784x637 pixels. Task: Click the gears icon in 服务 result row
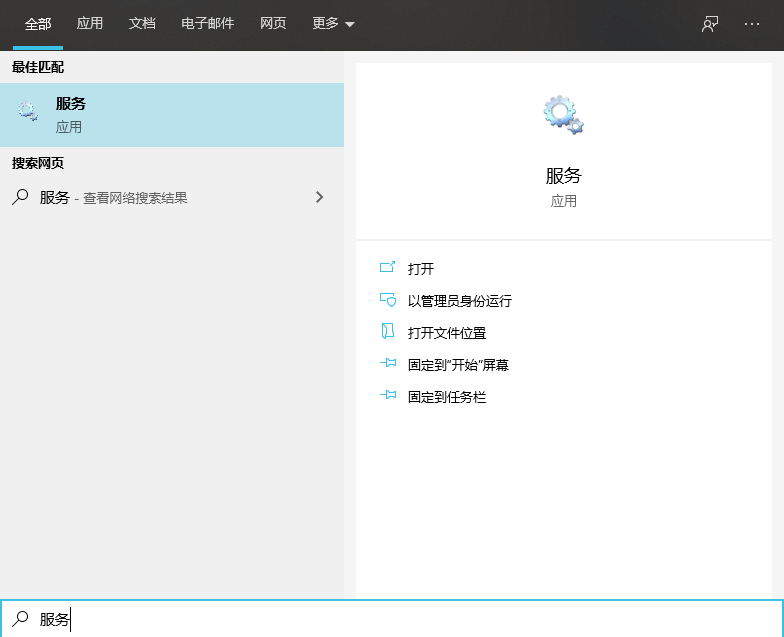click(x=28, y=111)
